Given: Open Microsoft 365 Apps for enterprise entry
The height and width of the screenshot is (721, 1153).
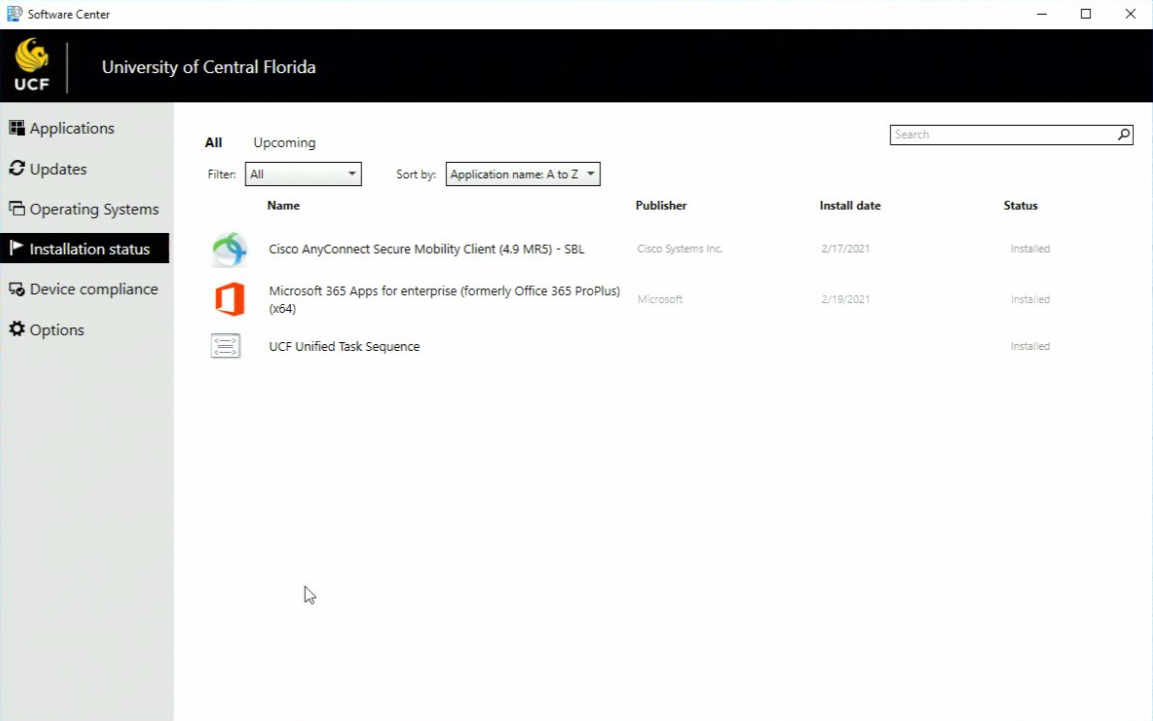Looking at the screenshot, I should point(444,299).
